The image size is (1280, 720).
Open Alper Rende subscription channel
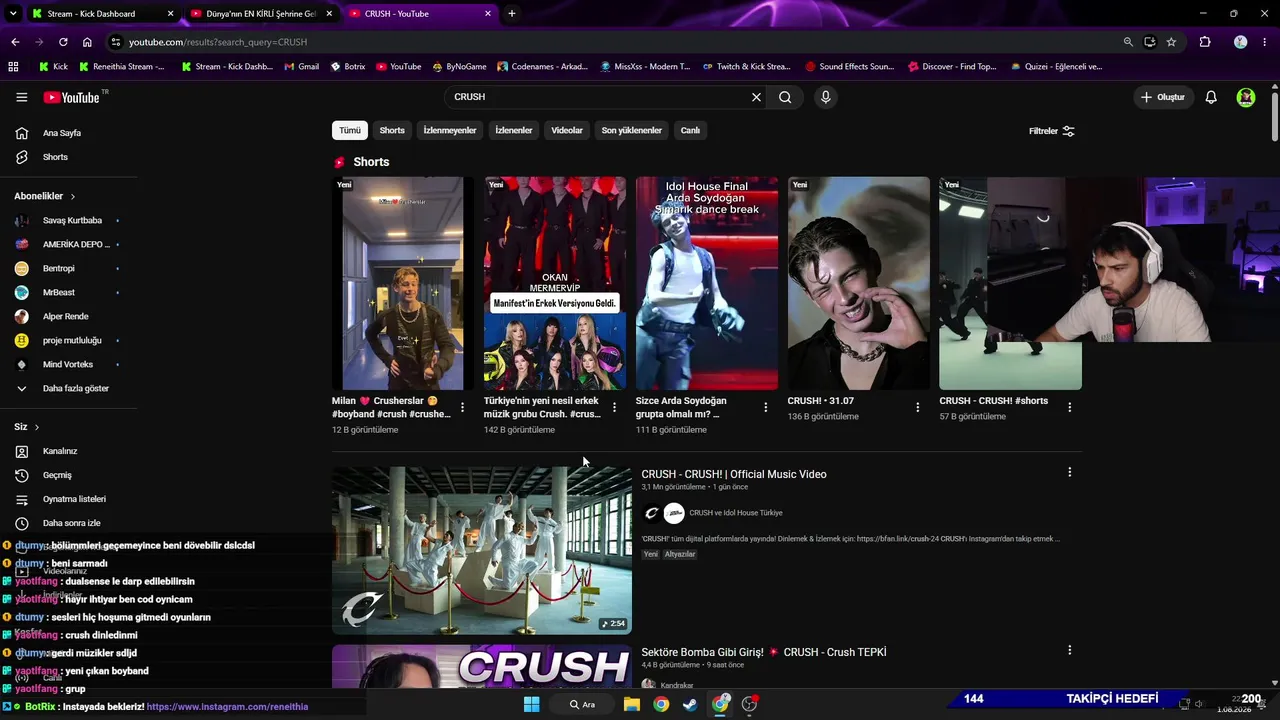tap(68, 316)
